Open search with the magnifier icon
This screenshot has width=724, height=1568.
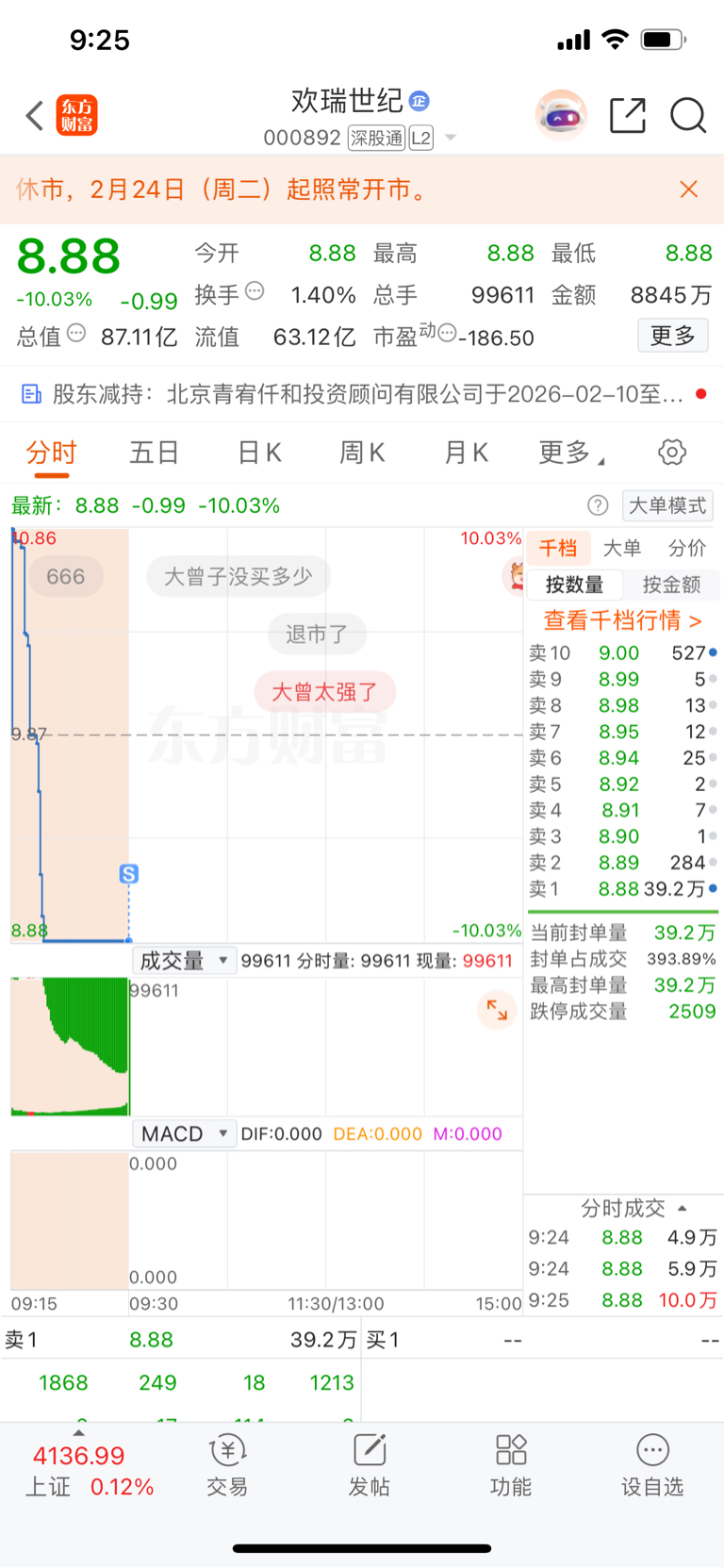[688, 116]
